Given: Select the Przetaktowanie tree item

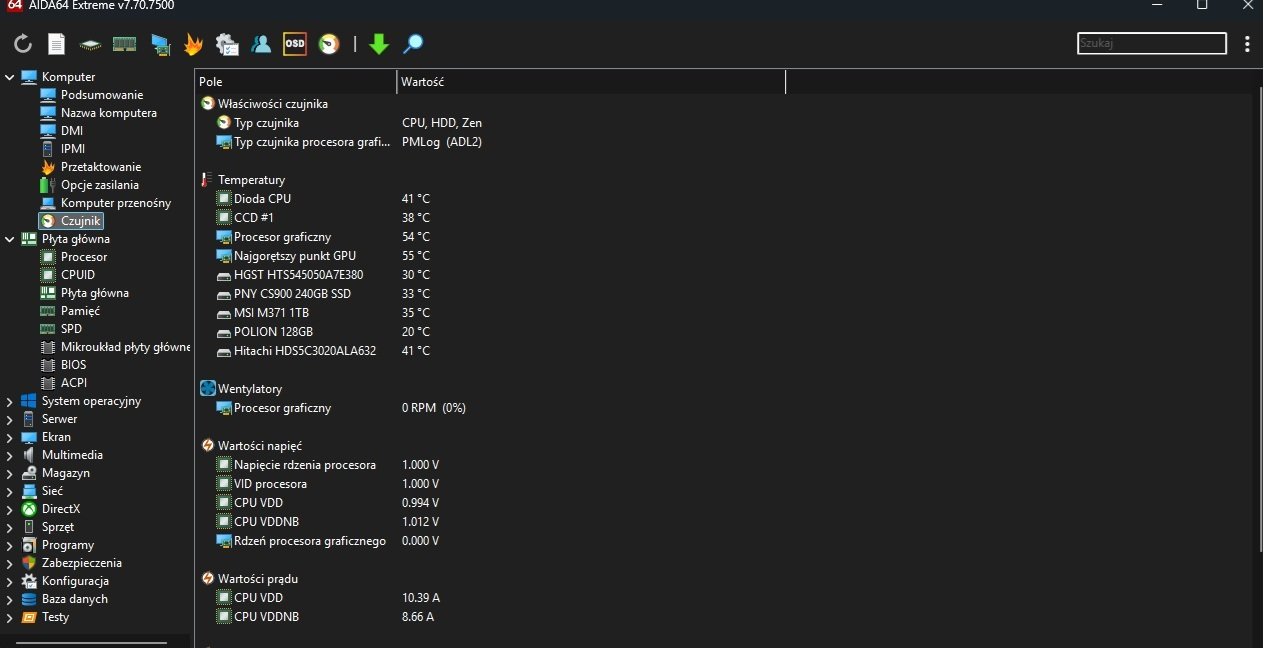Looking at the screenshot, I should (100, 167).
